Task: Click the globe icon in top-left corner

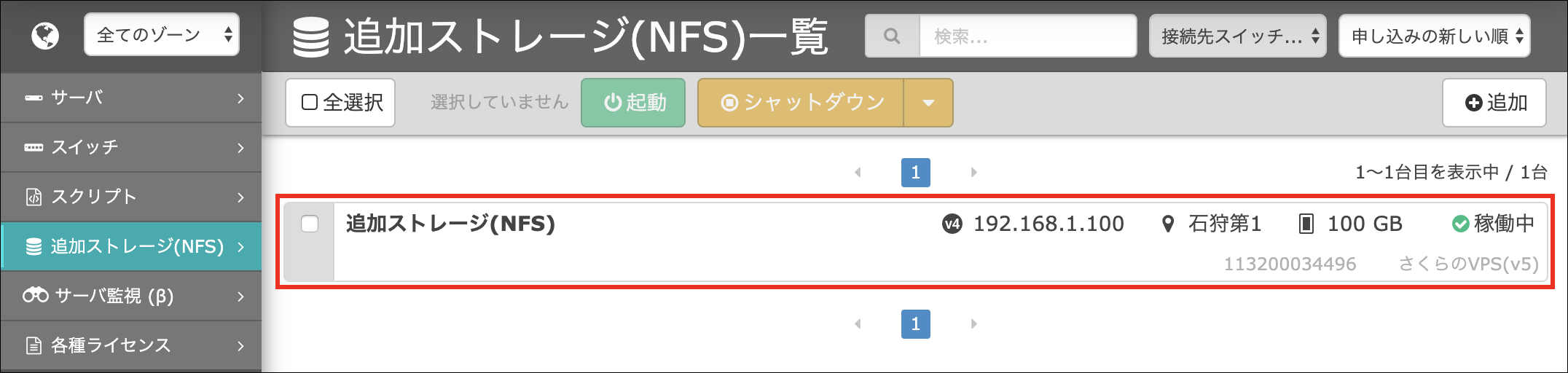Action: click(x=45, y=35)
